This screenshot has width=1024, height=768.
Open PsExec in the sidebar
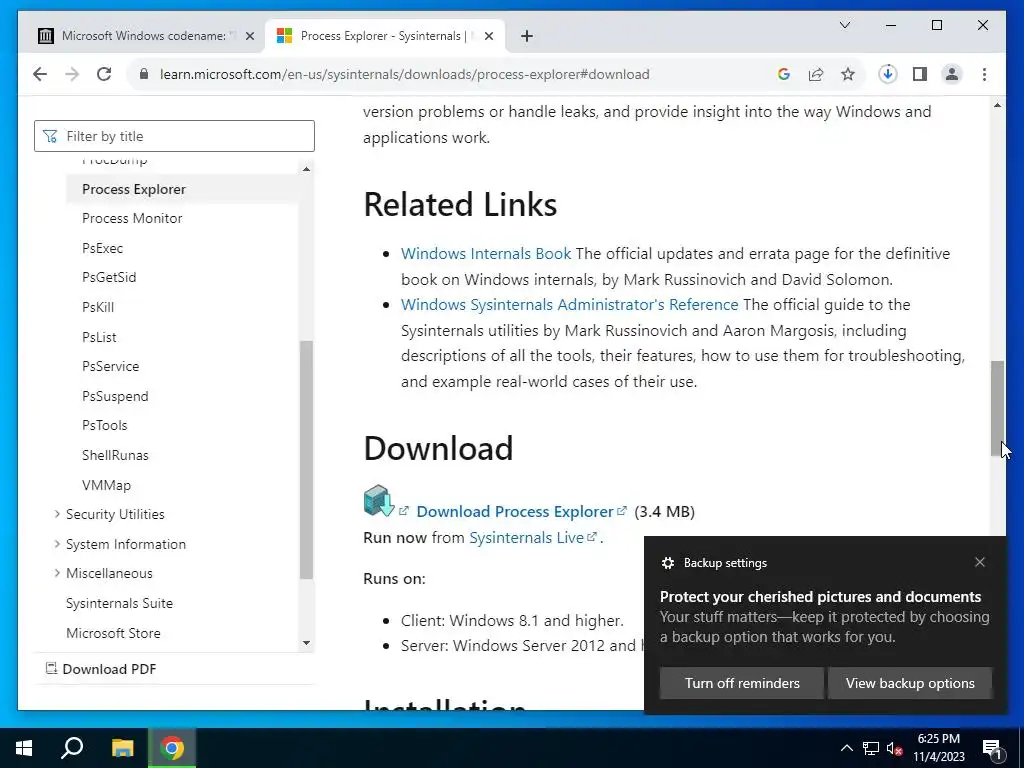[x=103, y=248]
